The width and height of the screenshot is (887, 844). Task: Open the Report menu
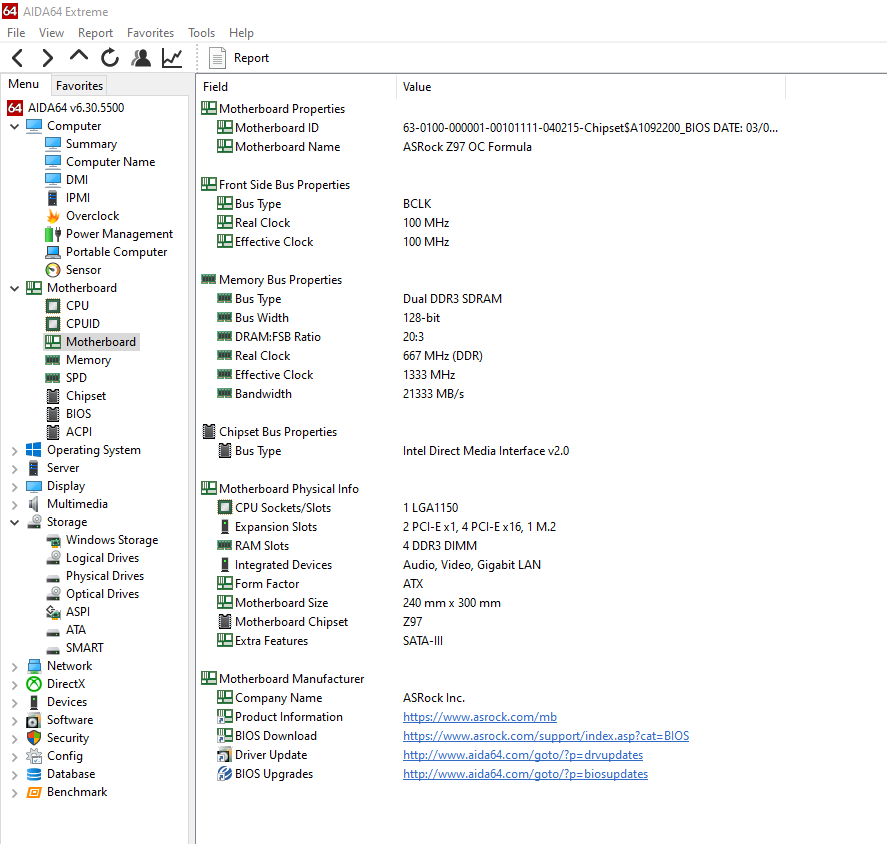(x=95, y=33)
